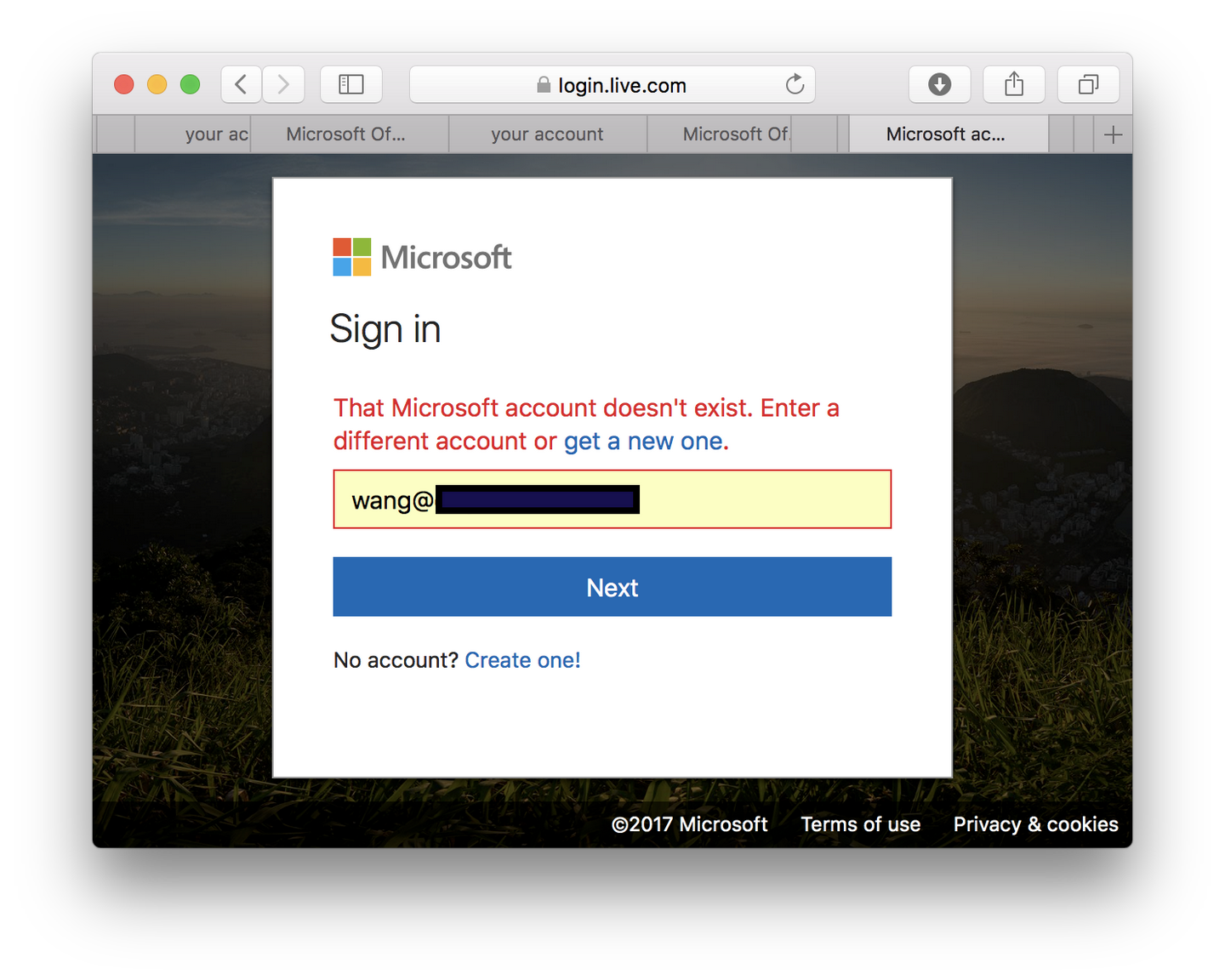
Task: Open the Safari downloads list
Action: (x=939, y=84)
